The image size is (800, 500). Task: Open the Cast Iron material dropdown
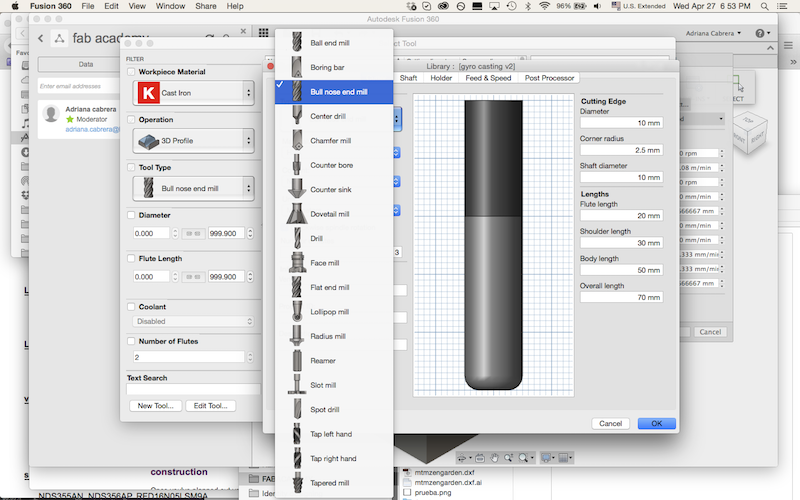[193, 93]
